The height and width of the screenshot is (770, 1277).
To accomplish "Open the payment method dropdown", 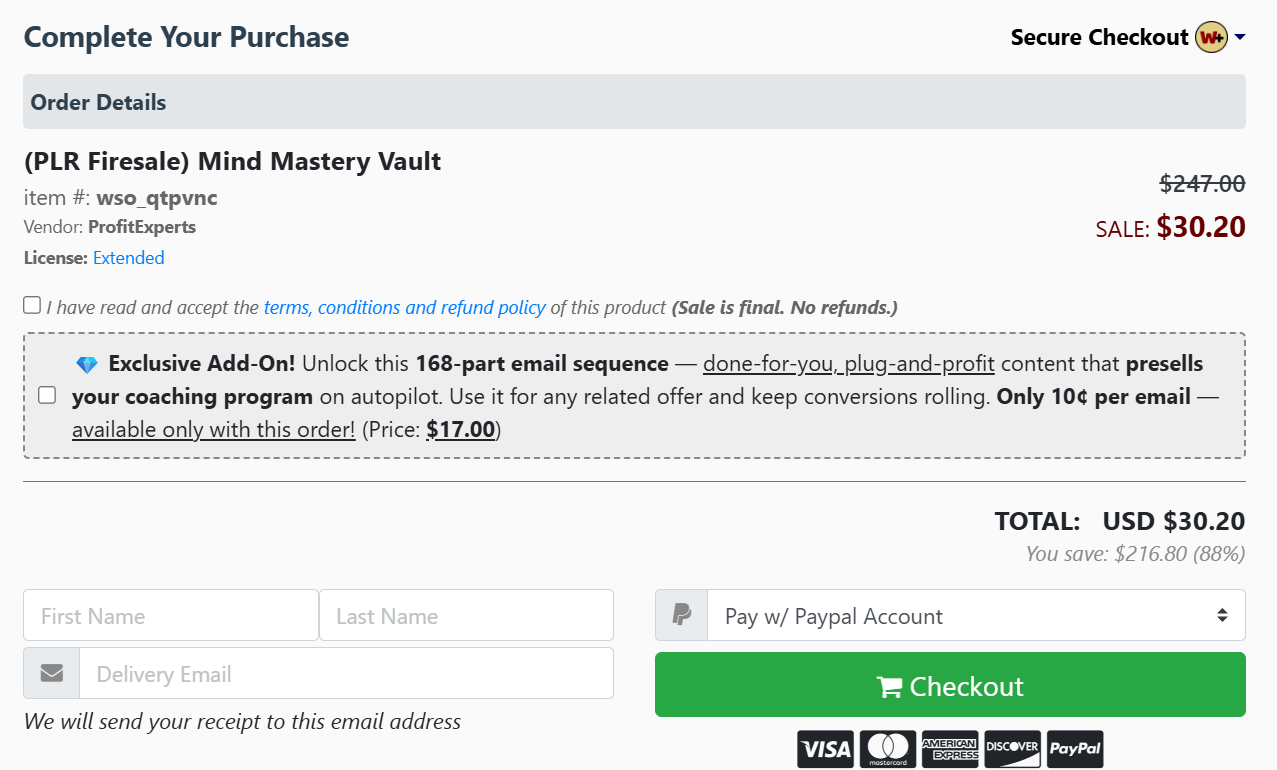I will pyautogui.click(x=975, y=614).
